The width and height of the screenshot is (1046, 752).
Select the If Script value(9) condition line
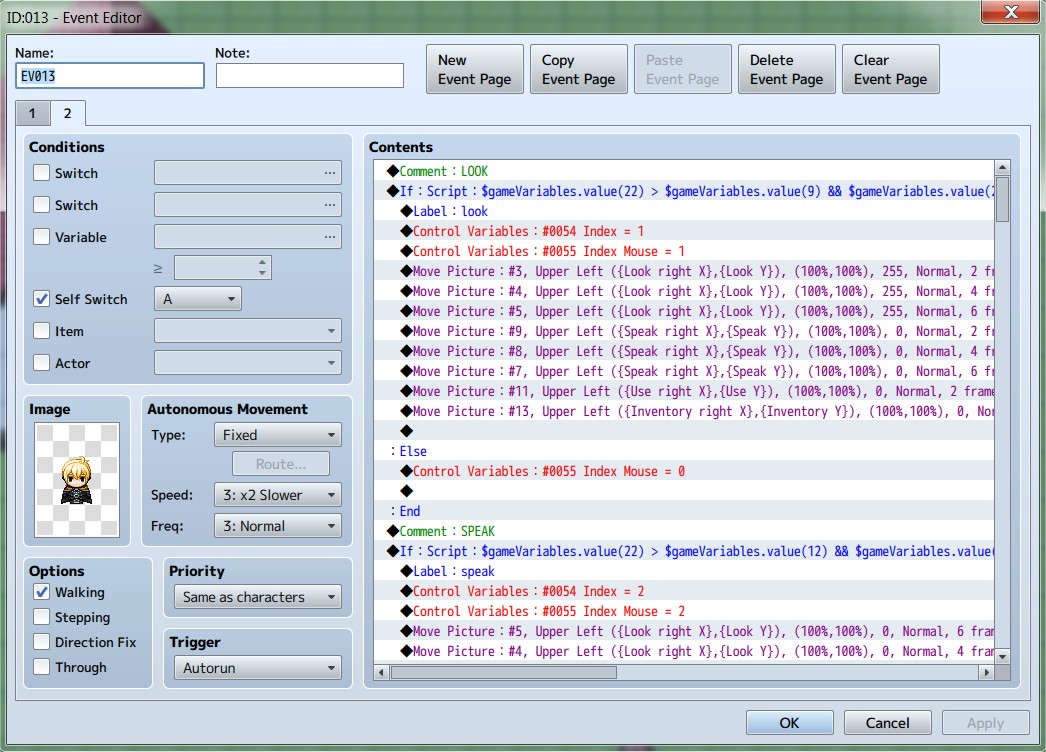click(684, 192)
